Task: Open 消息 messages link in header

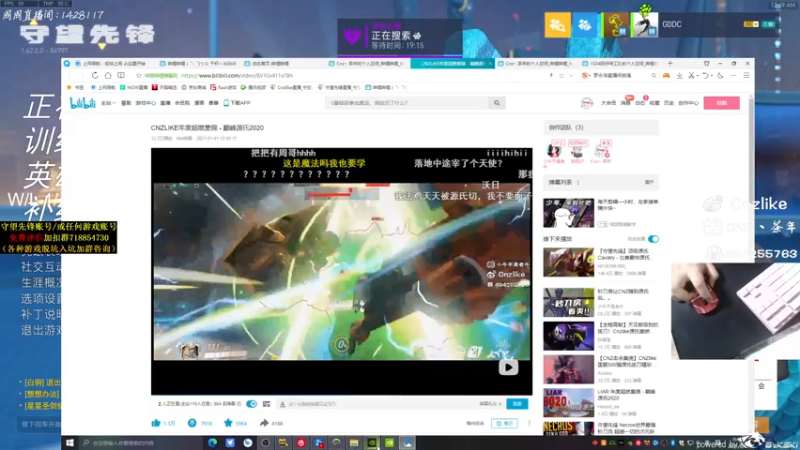Action: click(626, 103)
